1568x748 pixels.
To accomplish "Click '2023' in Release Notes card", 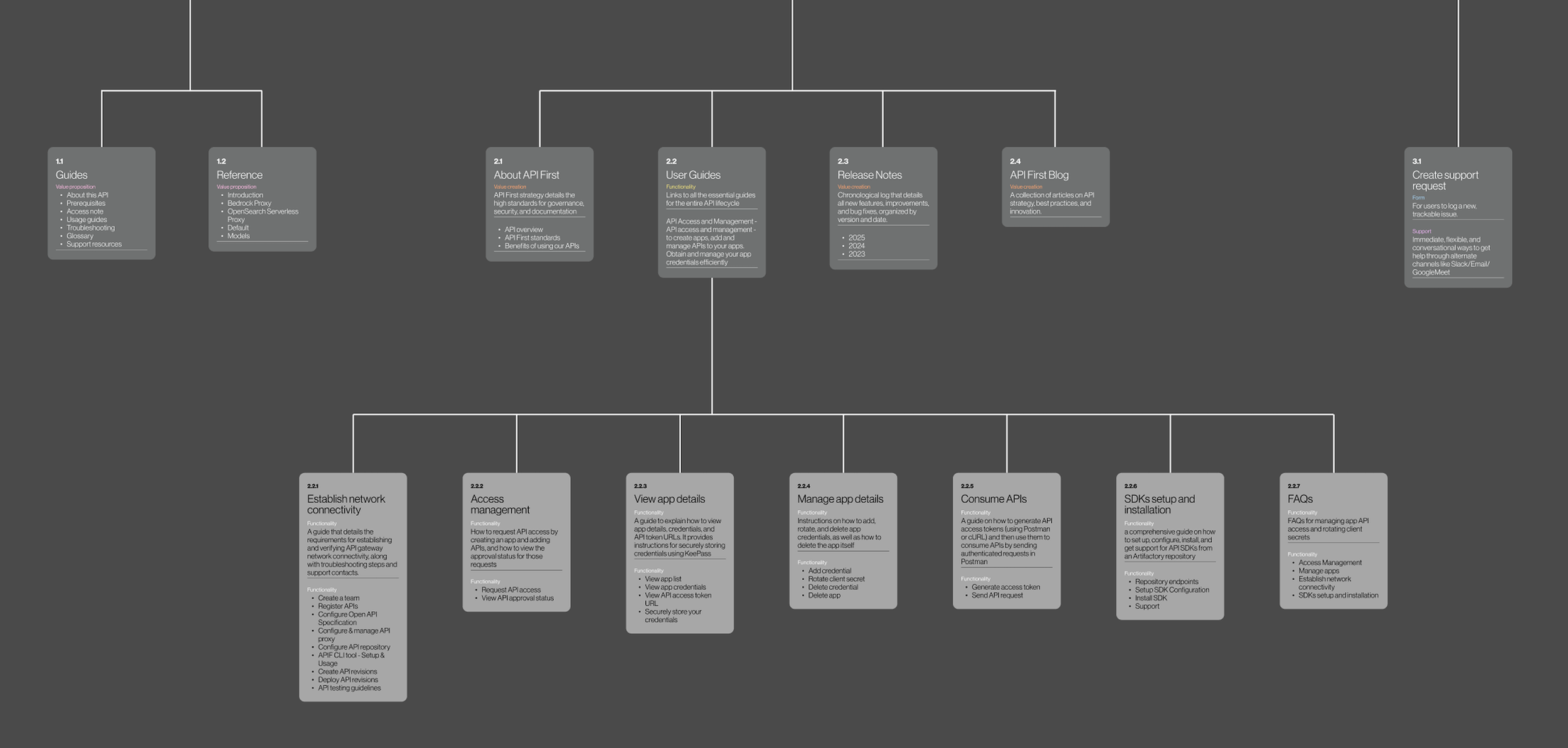I will click(857, 254).
